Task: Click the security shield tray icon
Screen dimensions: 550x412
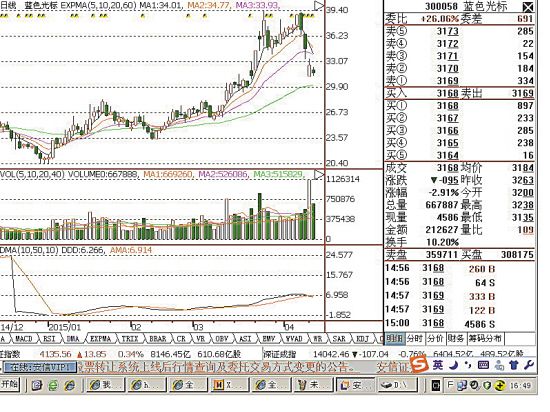Action: click(x=487, y=385)
